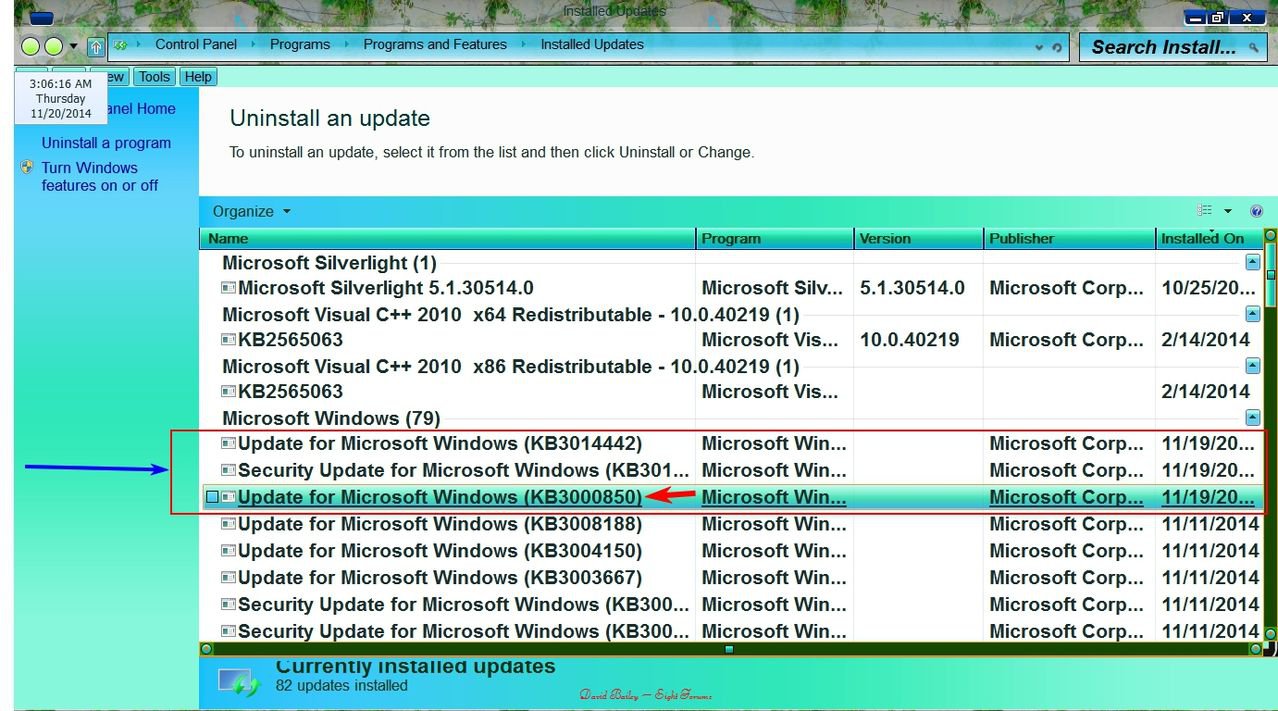Click the icon of Microsoft Silverlight 5.1.30514.0 row
This screenshot has height=711, width=1278.
tap(228, 288)
